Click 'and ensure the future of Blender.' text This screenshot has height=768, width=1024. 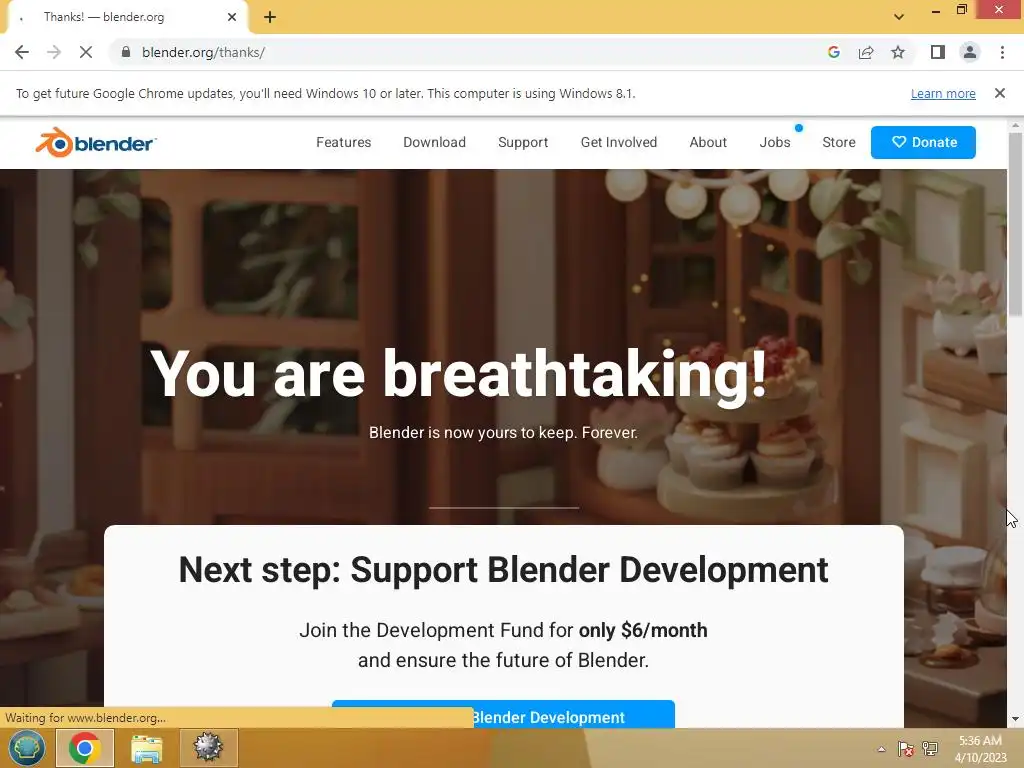tap(504, 660)
